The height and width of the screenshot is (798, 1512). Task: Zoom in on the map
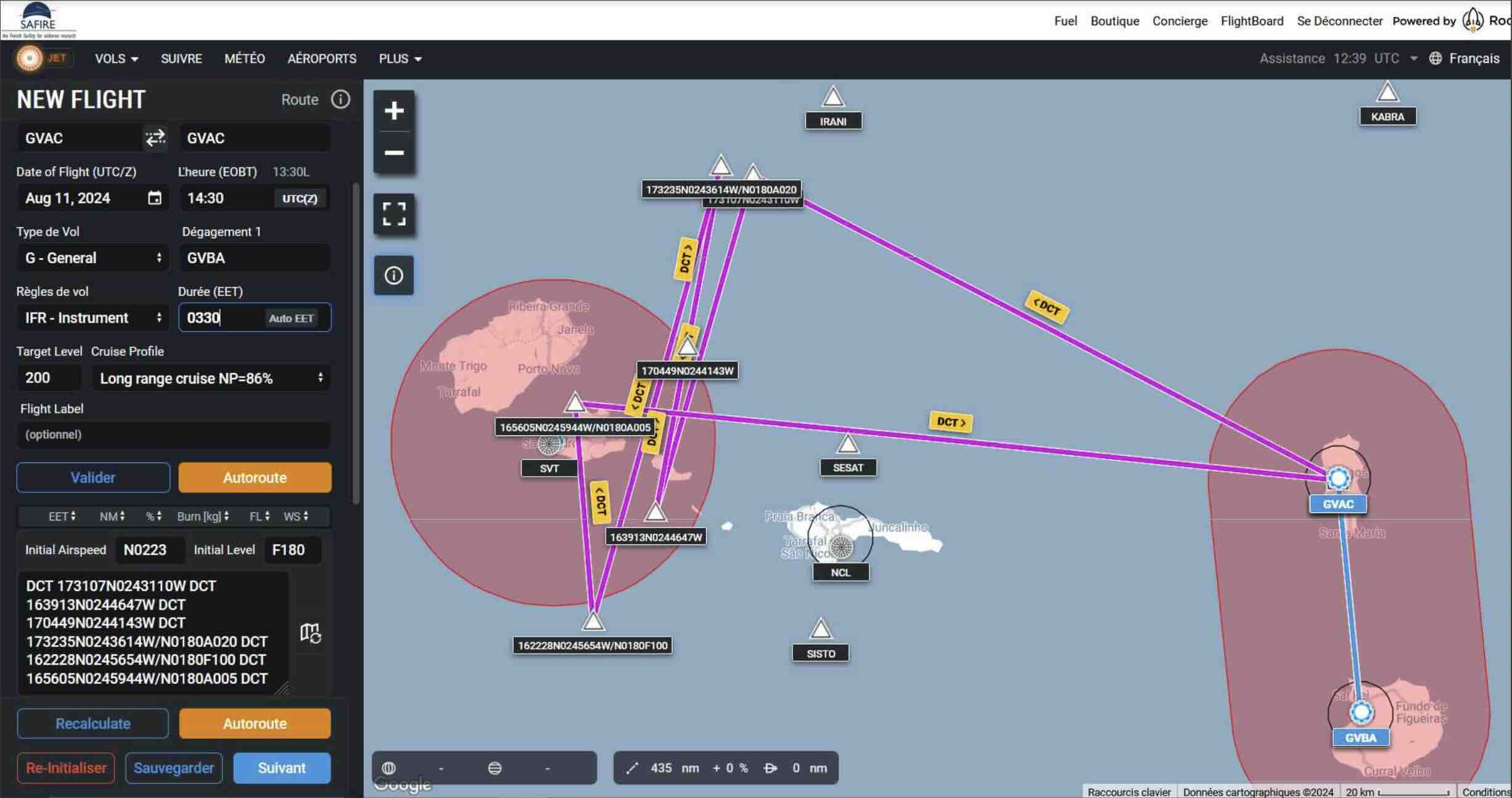(394, 111)
